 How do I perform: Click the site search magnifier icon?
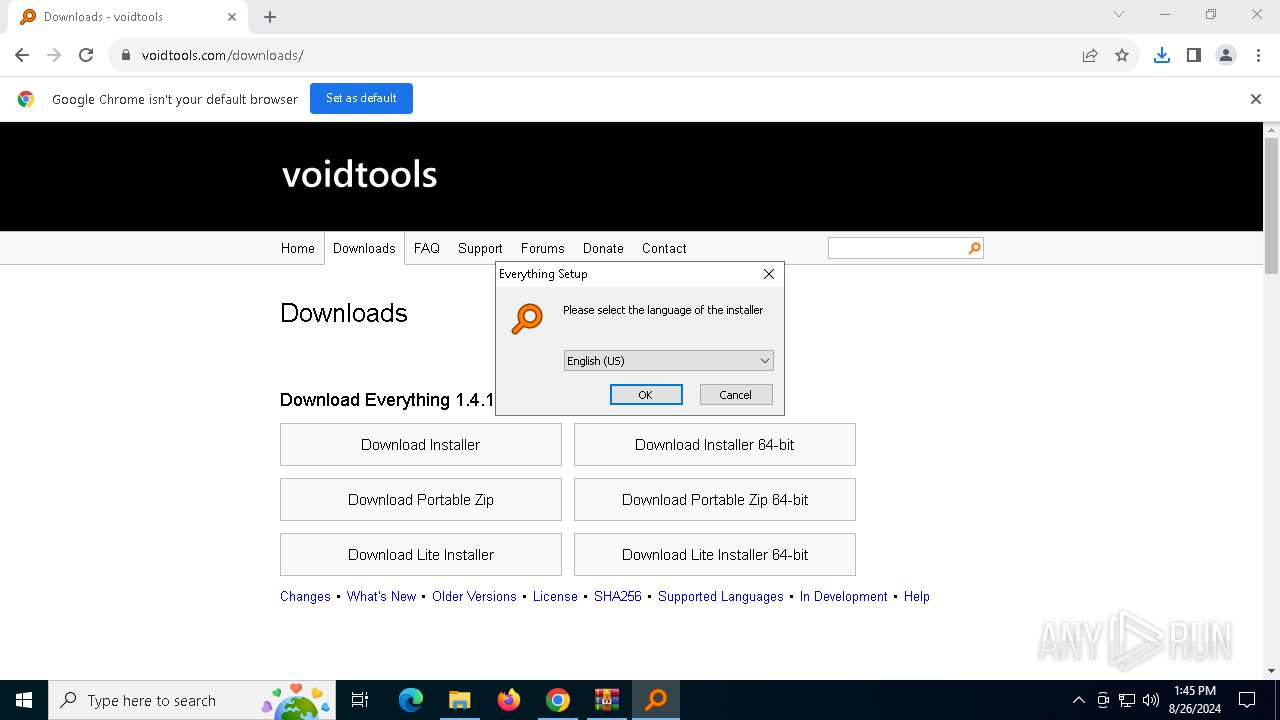[975, 248]
